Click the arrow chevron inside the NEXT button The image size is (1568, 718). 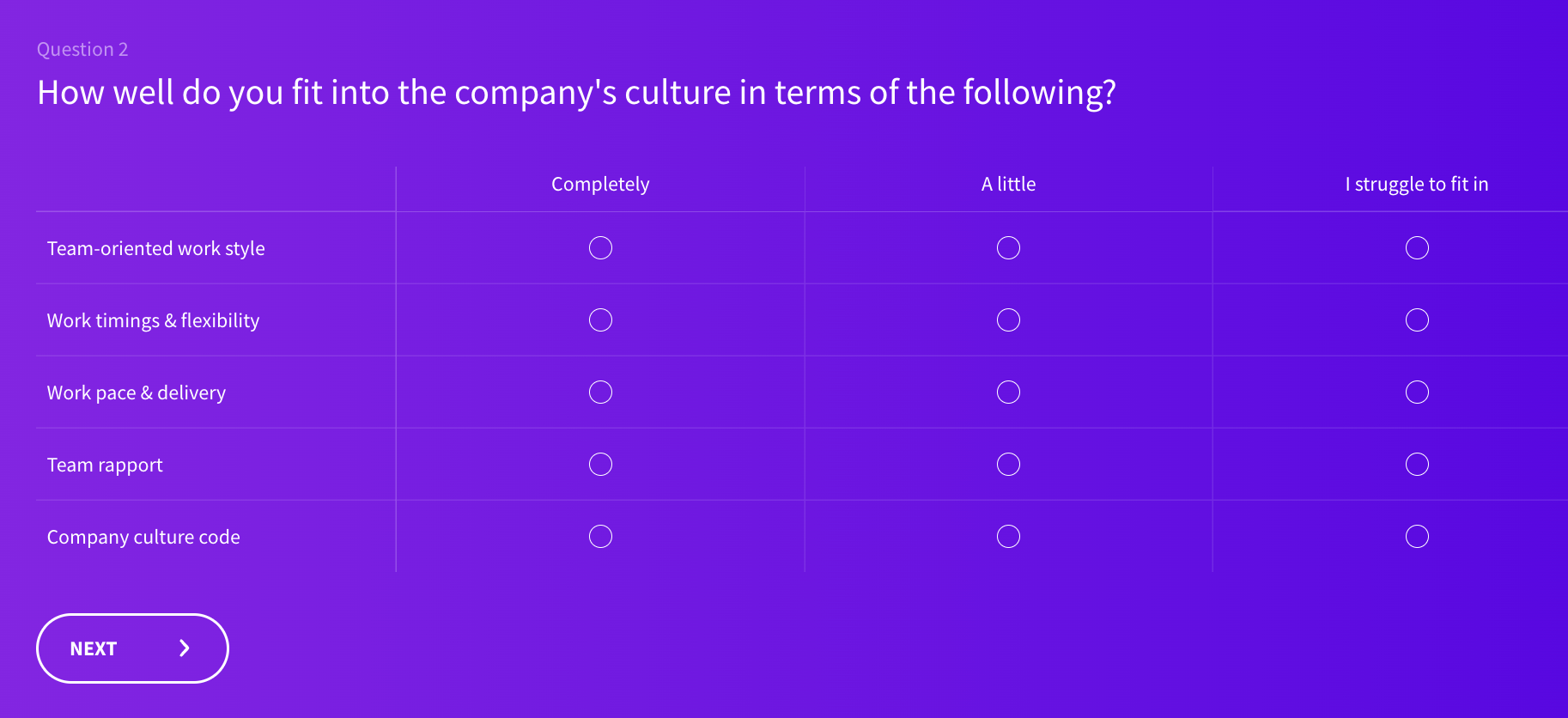(x=184, y=648)
